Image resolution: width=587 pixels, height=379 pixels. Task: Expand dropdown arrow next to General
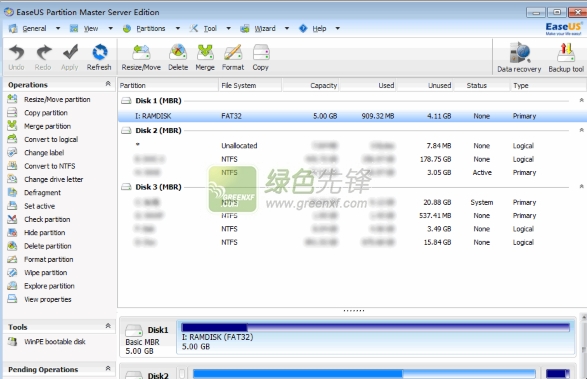58,28
